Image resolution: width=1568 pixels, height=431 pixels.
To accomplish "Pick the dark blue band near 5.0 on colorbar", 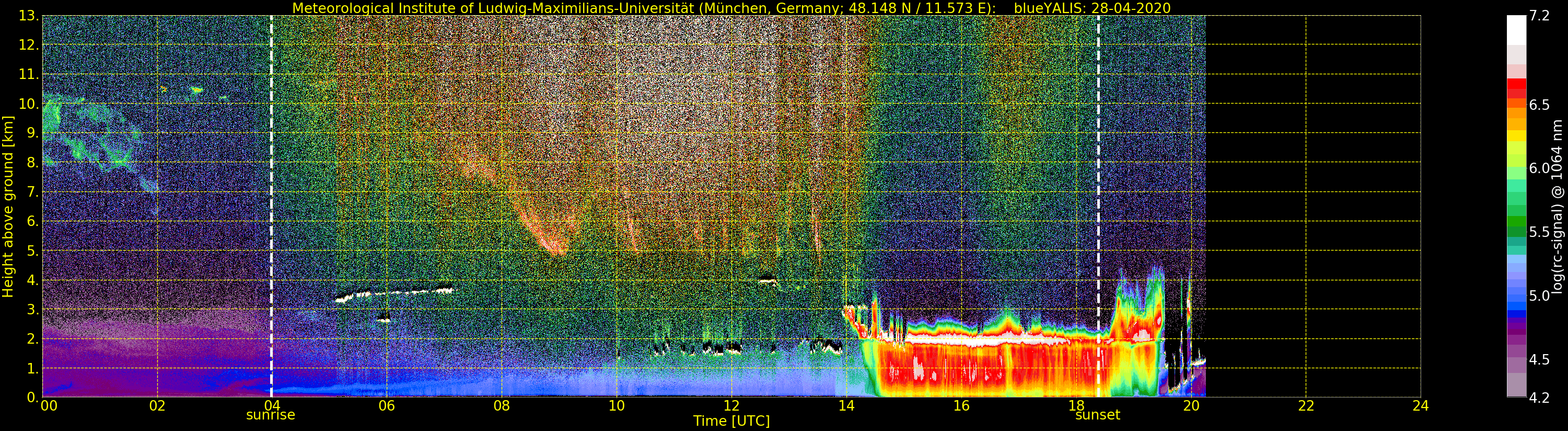I will 1516,314.
